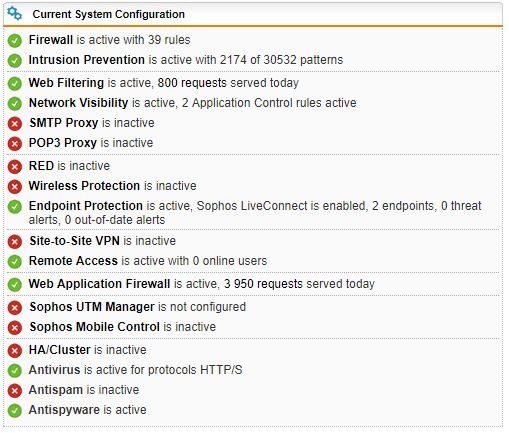Click the green check icon next to Firewall

click(x=15, y=41)
